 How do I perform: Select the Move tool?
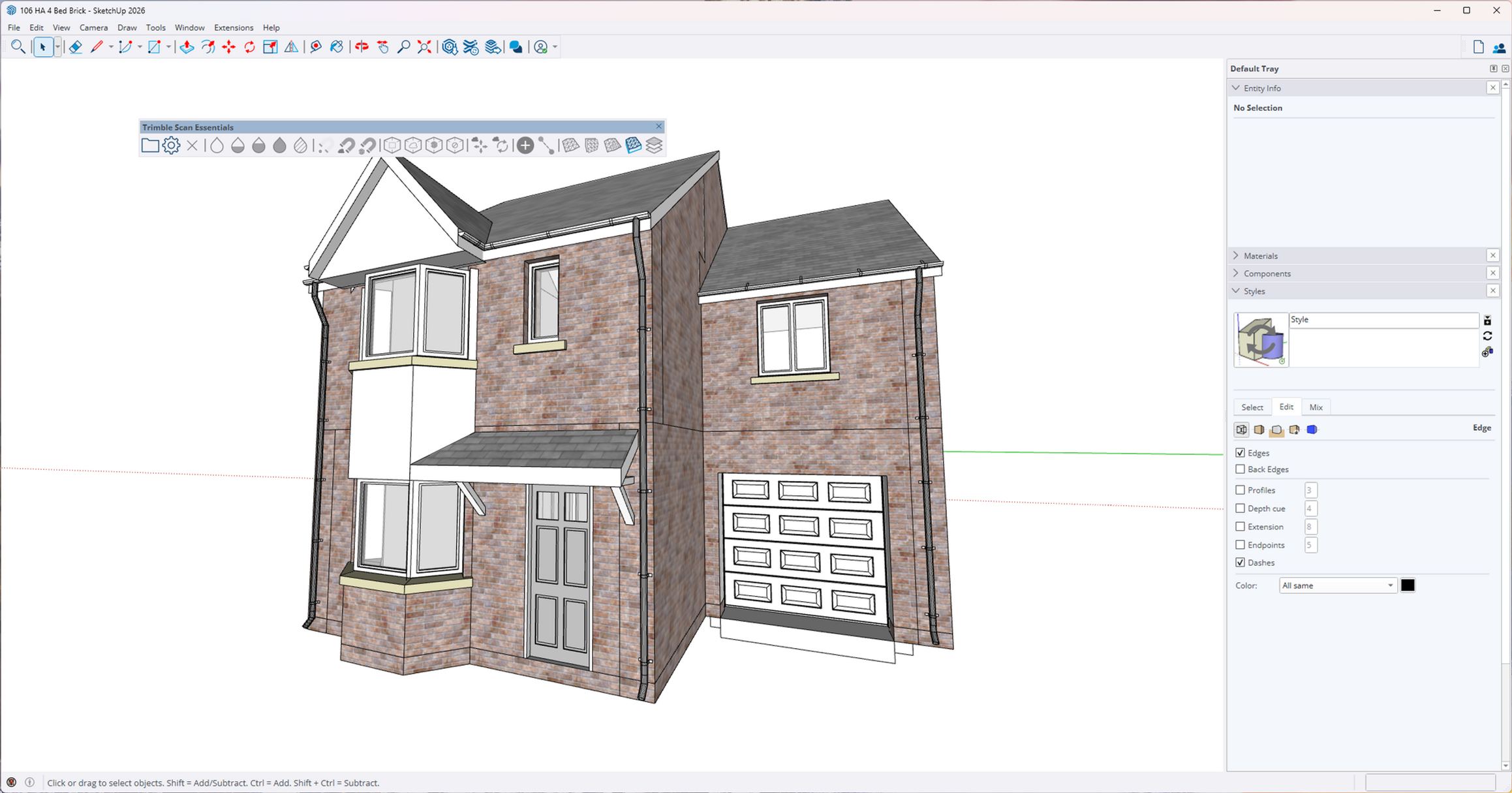pyautogui.click(x=229, y=46)
